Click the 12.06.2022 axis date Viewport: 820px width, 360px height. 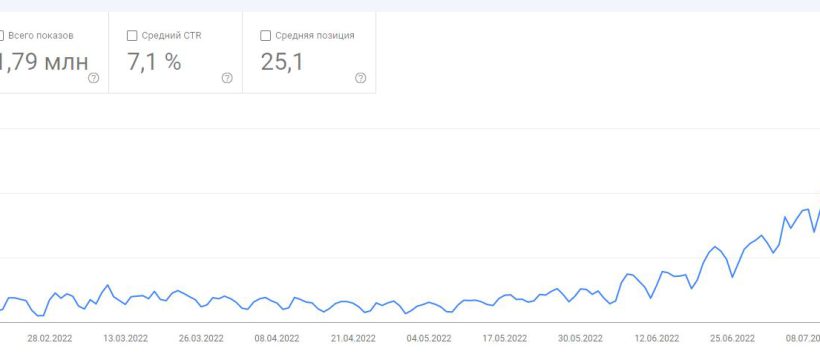657,339
